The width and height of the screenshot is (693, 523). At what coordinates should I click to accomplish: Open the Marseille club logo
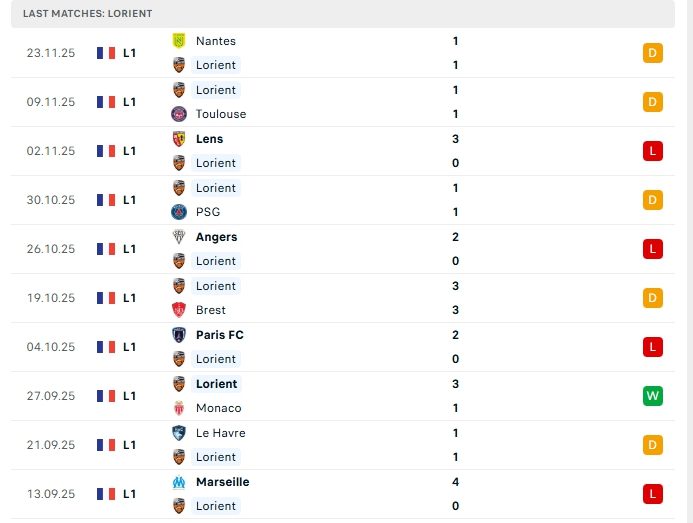179,482
